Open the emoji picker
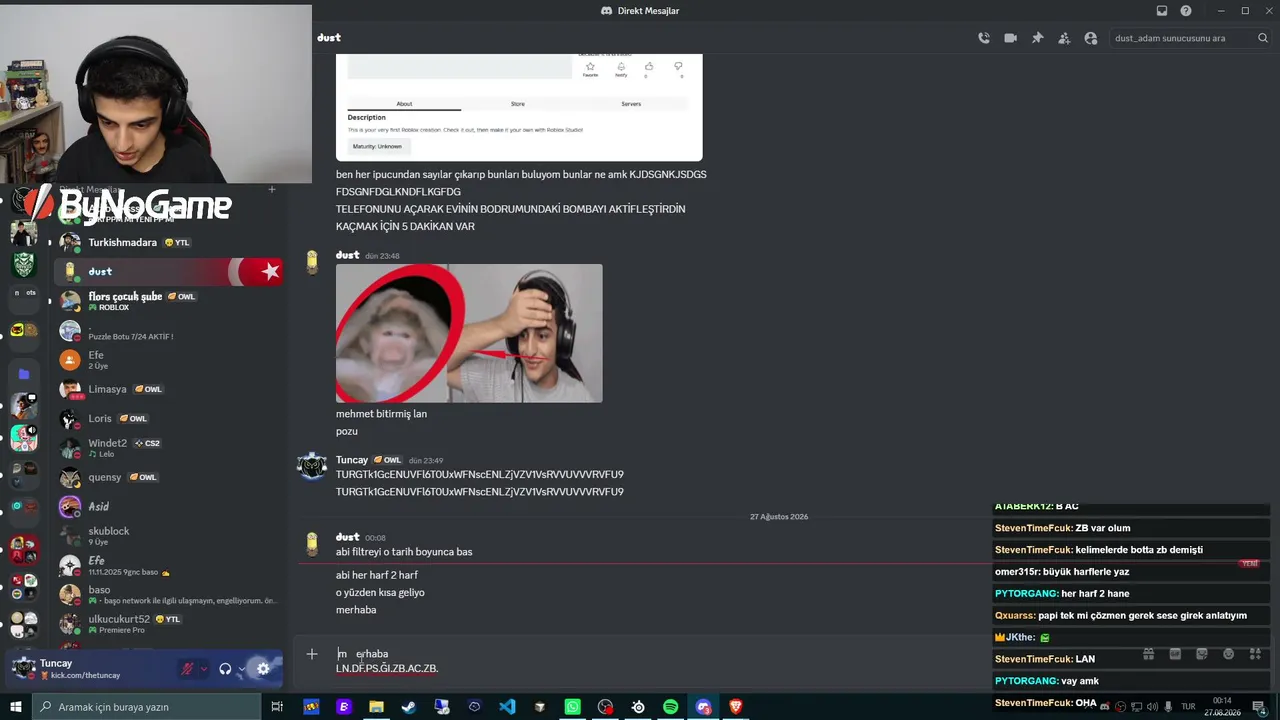 (x=1228, y=654)
